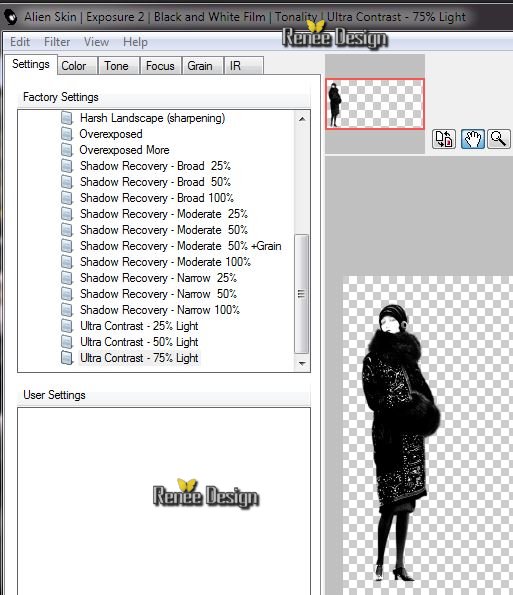Viewport: 513px width, 595px height.
Task: Click the Overexposed preset file icon
Action: (67, 134)
